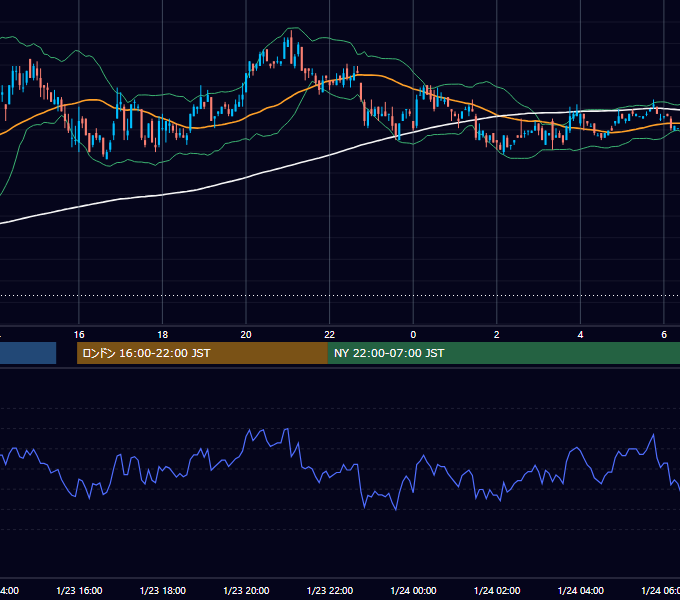Viewport: 680px width, 600px height.
Task: Click the 1/24 00:00 date label
Action: [413, 591]
